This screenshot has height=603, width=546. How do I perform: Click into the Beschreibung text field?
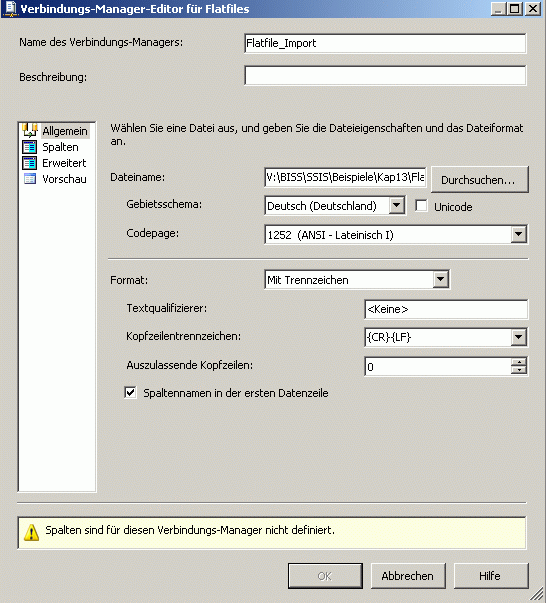[x=385, y=75]
